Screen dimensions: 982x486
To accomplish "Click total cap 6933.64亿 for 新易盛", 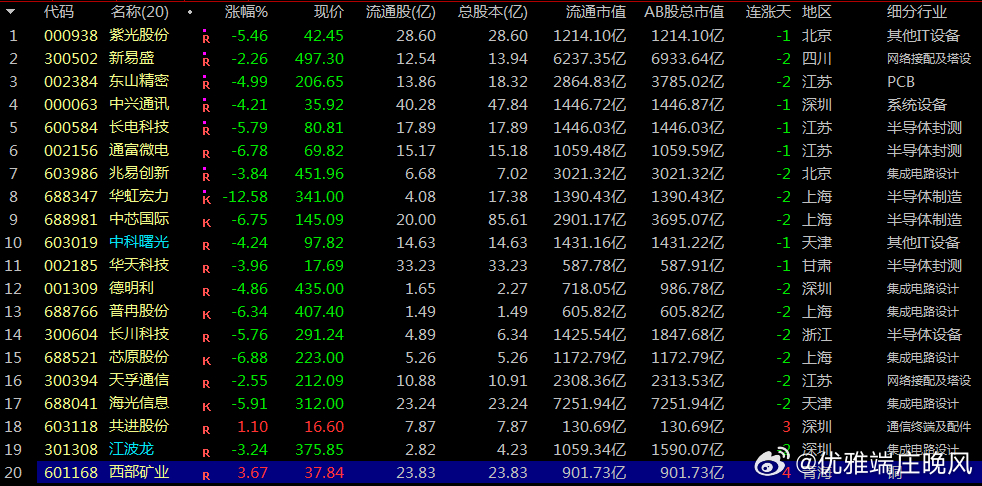I will 688,59.
